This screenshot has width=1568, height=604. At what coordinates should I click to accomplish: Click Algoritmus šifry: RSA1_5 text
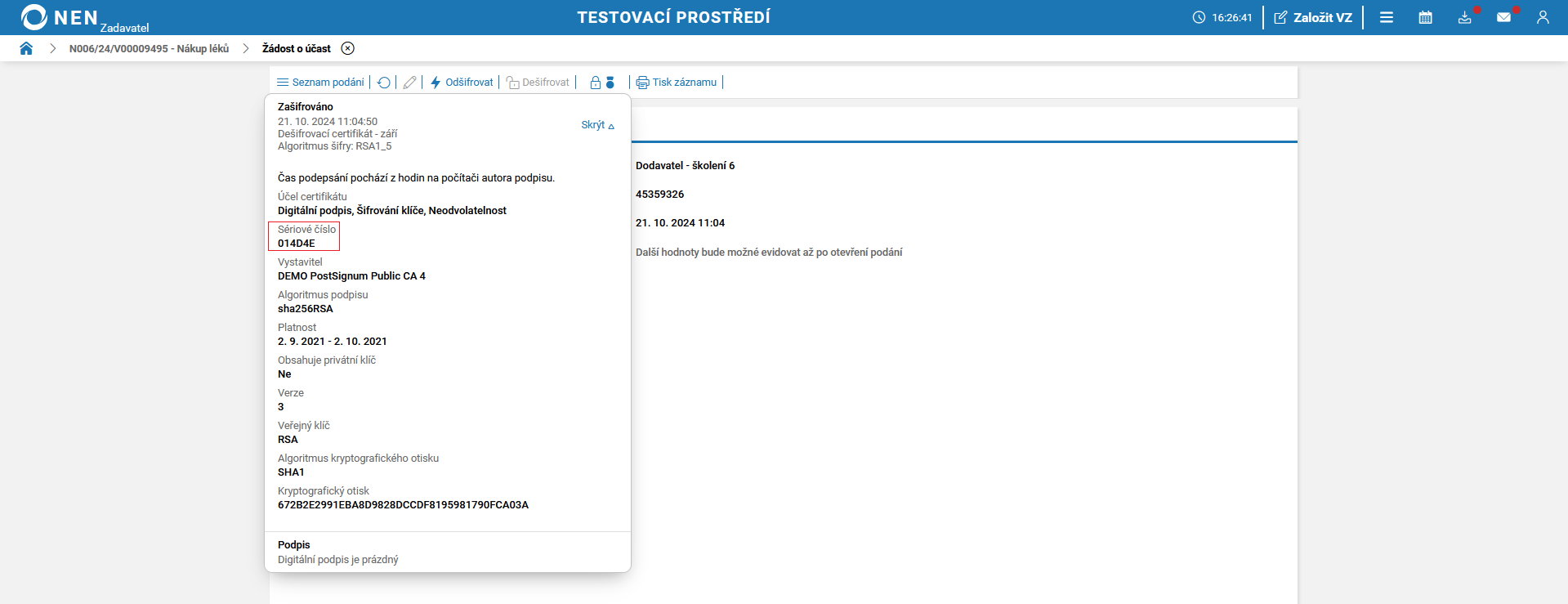(x=335, y=146)
